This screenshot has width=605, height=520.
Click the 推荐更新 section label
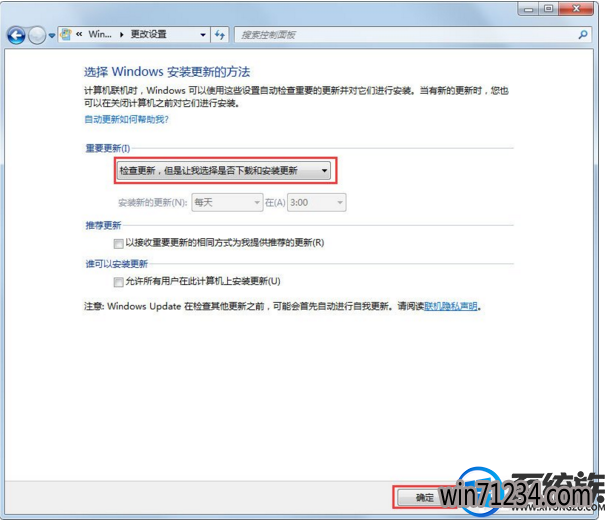click(103, 225)
